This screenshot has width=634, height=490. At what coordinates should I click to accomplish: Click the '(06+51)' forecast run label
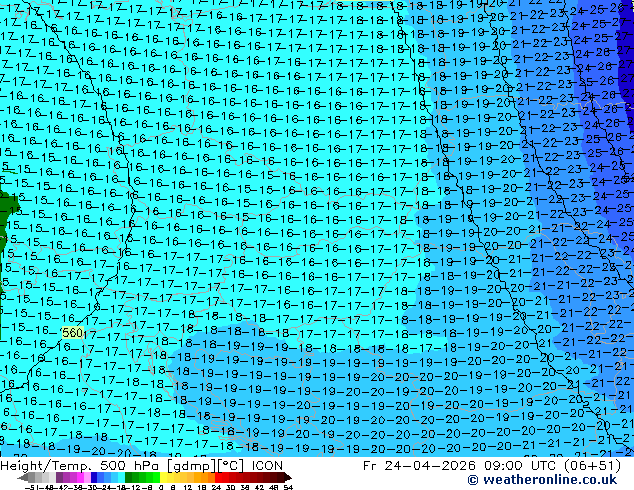coord(592,466)
